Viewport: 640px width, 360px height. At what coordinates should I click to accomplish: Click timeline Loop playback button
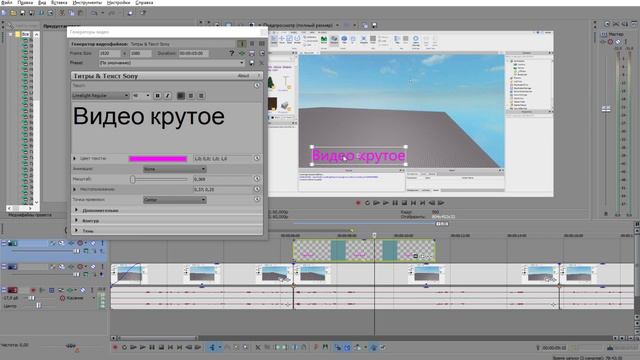click(124, 347)
